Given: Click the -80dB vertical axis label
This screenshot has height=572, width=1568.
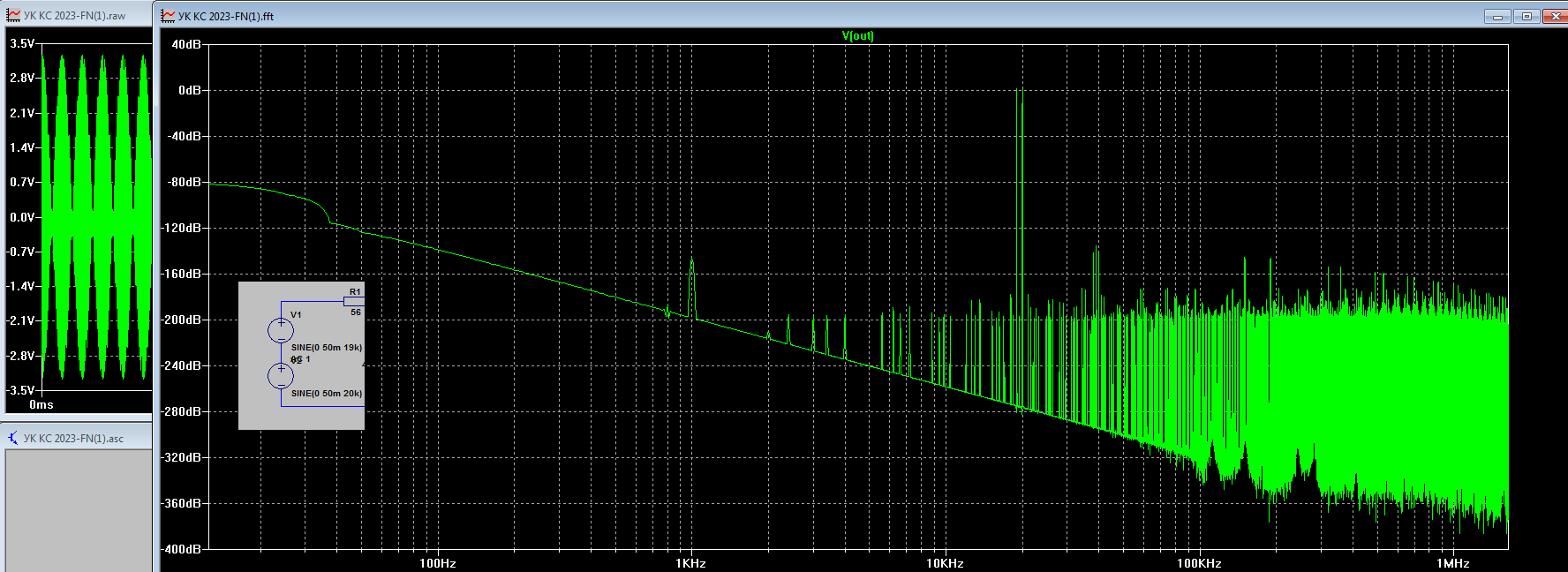Looking at the screenshot, I should coord(185,182).
